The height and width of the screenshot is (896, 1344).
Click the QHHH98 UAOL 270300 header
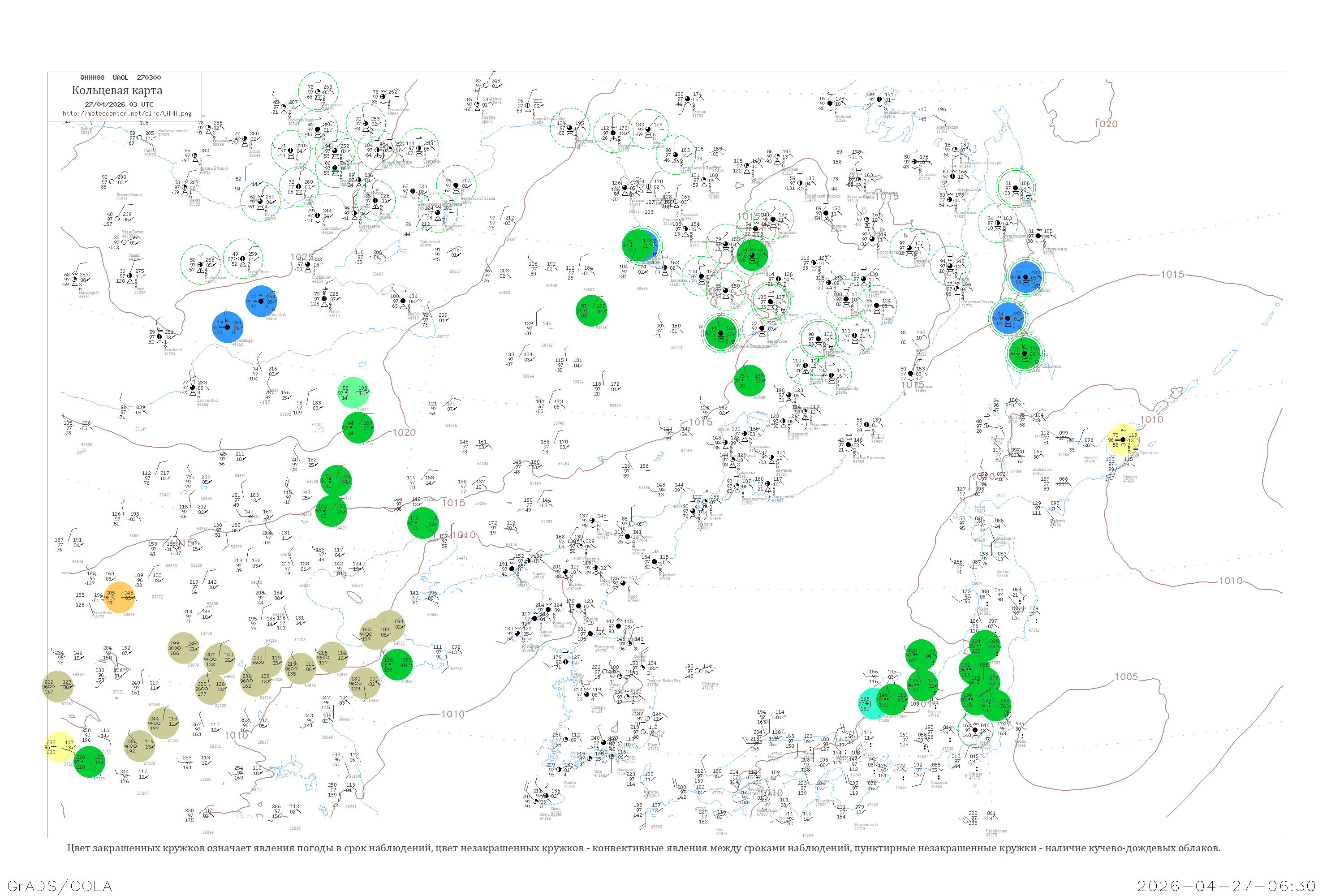121,78
